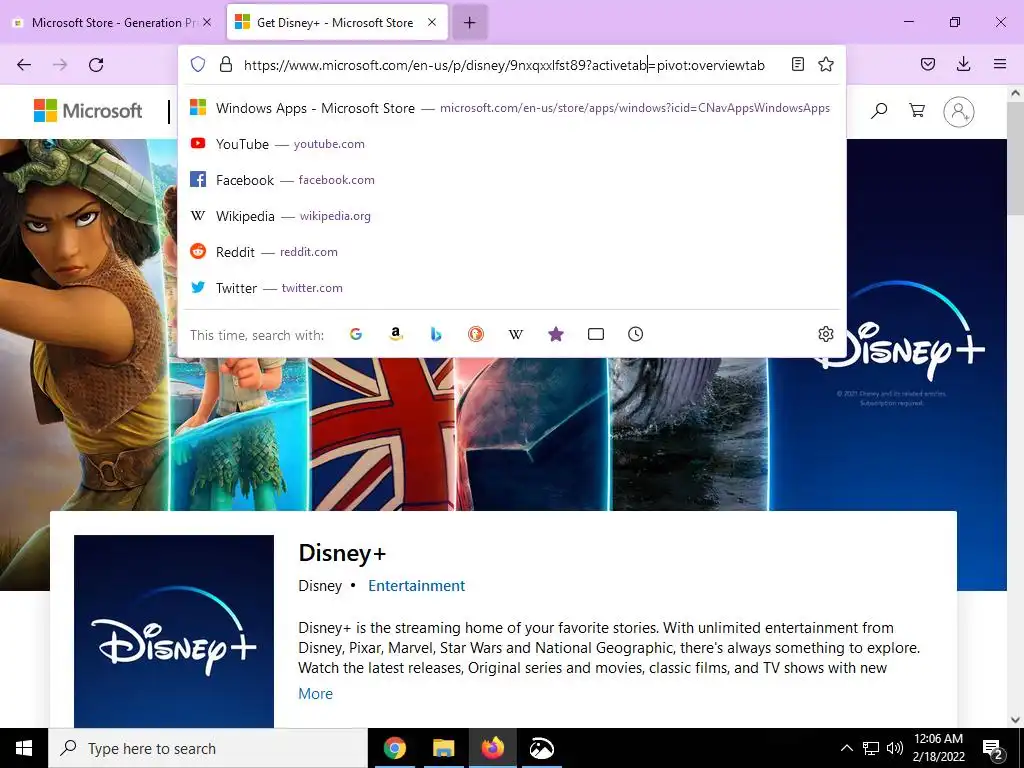Search this time with Amazon
Image resolution: width=1024 pixels, height=768 pixels.
point(396,334)
